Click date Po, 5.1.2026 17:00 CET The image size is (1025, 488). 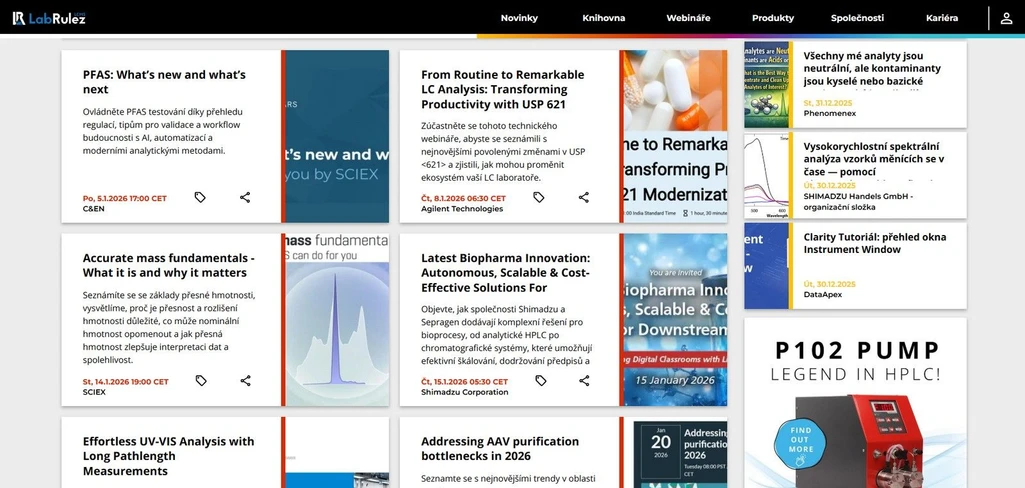point(125,199)
